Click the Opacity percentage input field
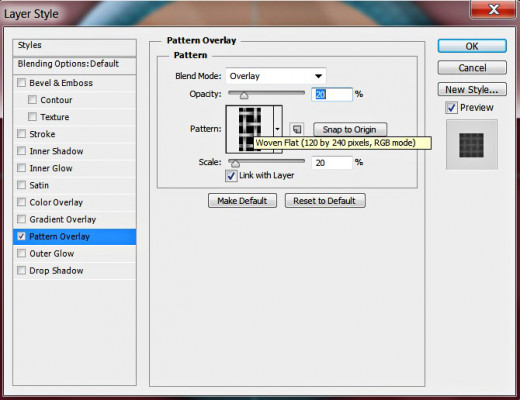Viewport: 520px width, 400px height. click(332, 94)
